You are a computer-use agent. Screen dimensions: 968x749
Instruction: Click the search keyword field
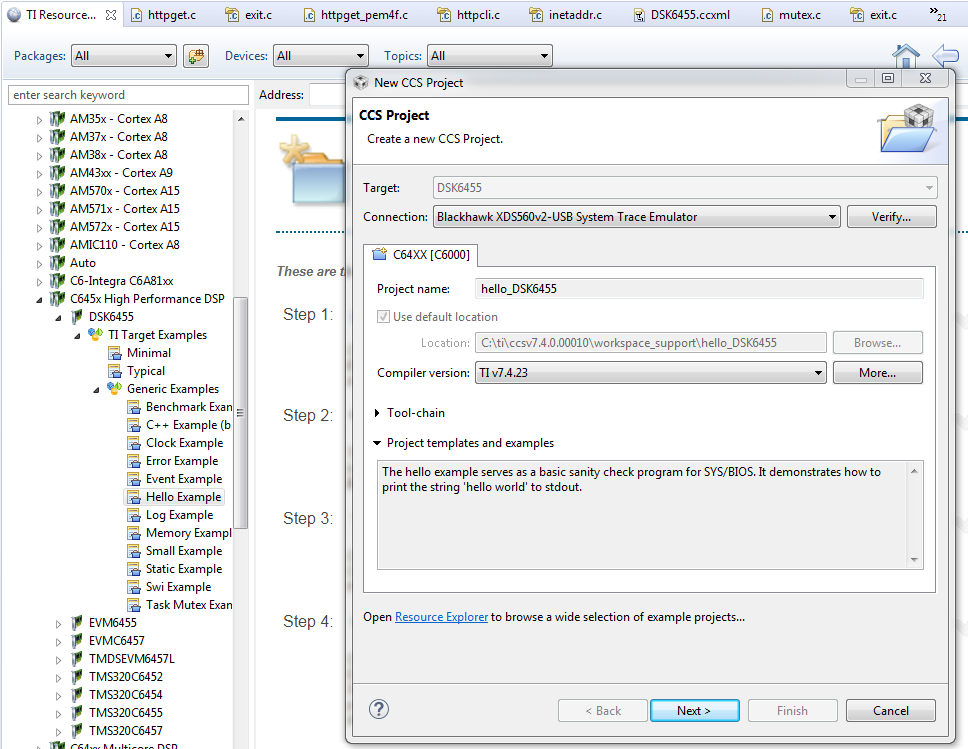click(128, 95)
